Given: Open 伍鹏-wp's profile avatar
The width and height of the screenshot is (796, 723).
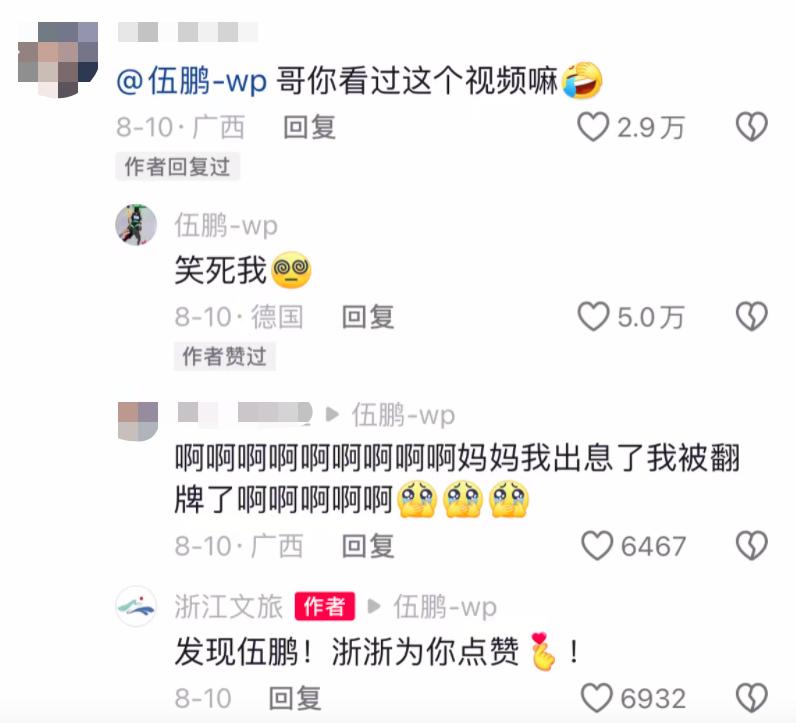Looking at the screenshot, I should (136, 224).
